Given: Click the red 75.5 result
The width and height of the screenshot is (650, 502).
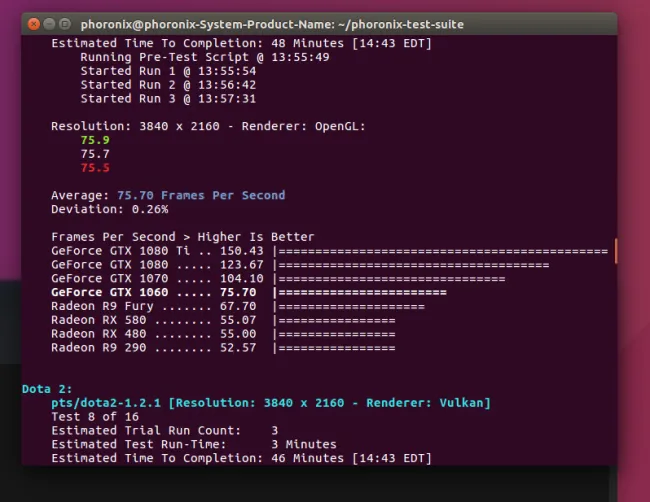Looking at the screenshot, I should pos(95,168).
